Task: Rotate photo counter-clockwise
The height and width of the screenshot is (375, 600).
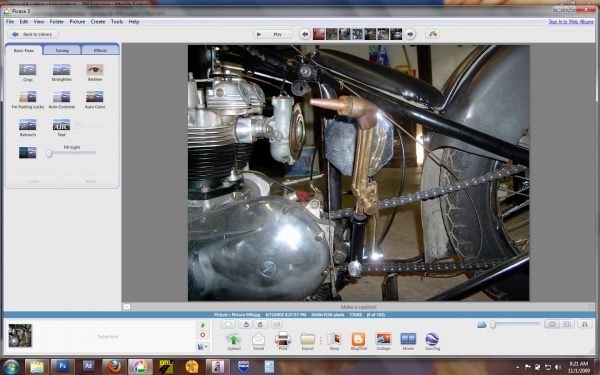Action: [x=246, y=324]
